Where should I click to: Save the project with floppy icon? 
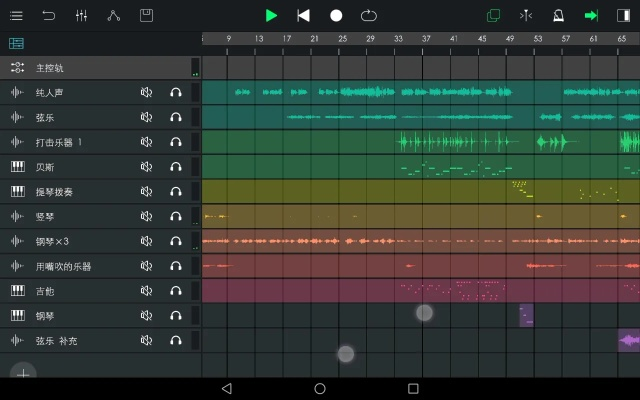(146, 15)
